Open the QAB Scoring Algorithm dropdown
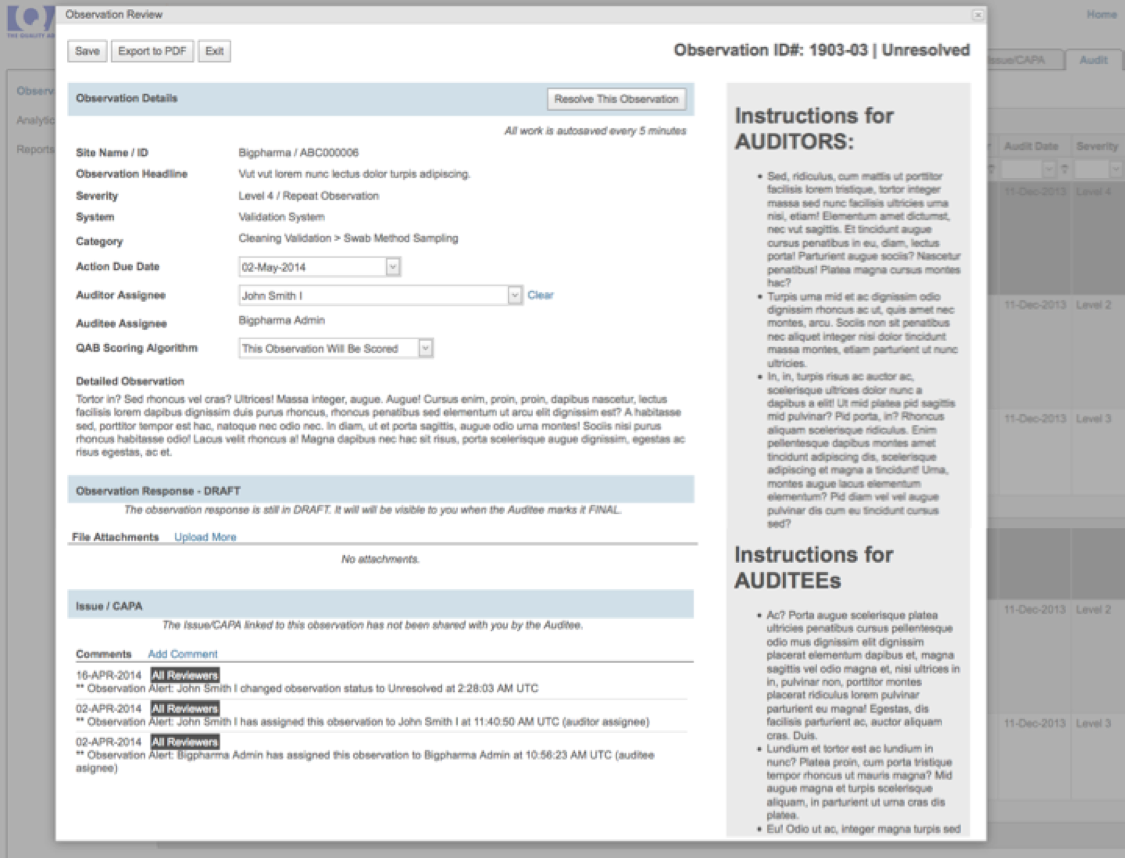1125x858 pixels. (425, 348)
